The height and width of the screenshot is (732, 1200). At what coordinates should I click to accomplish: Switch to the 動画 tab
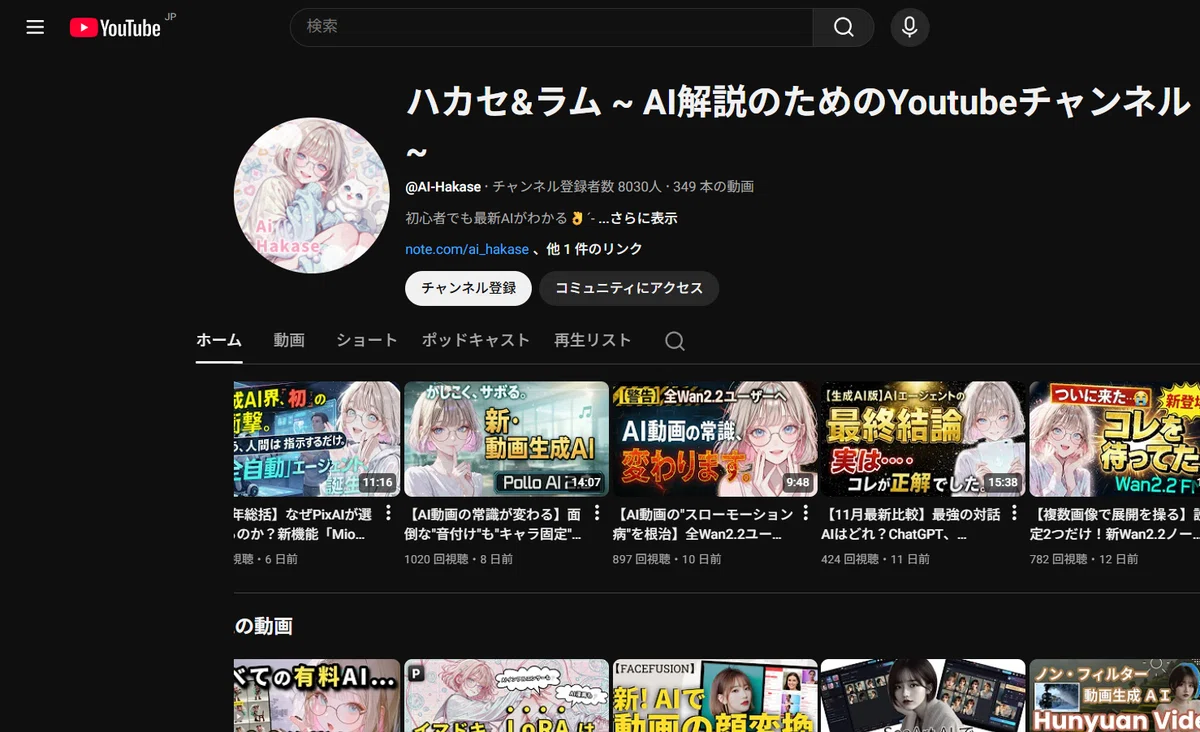[x=289, y=340]
